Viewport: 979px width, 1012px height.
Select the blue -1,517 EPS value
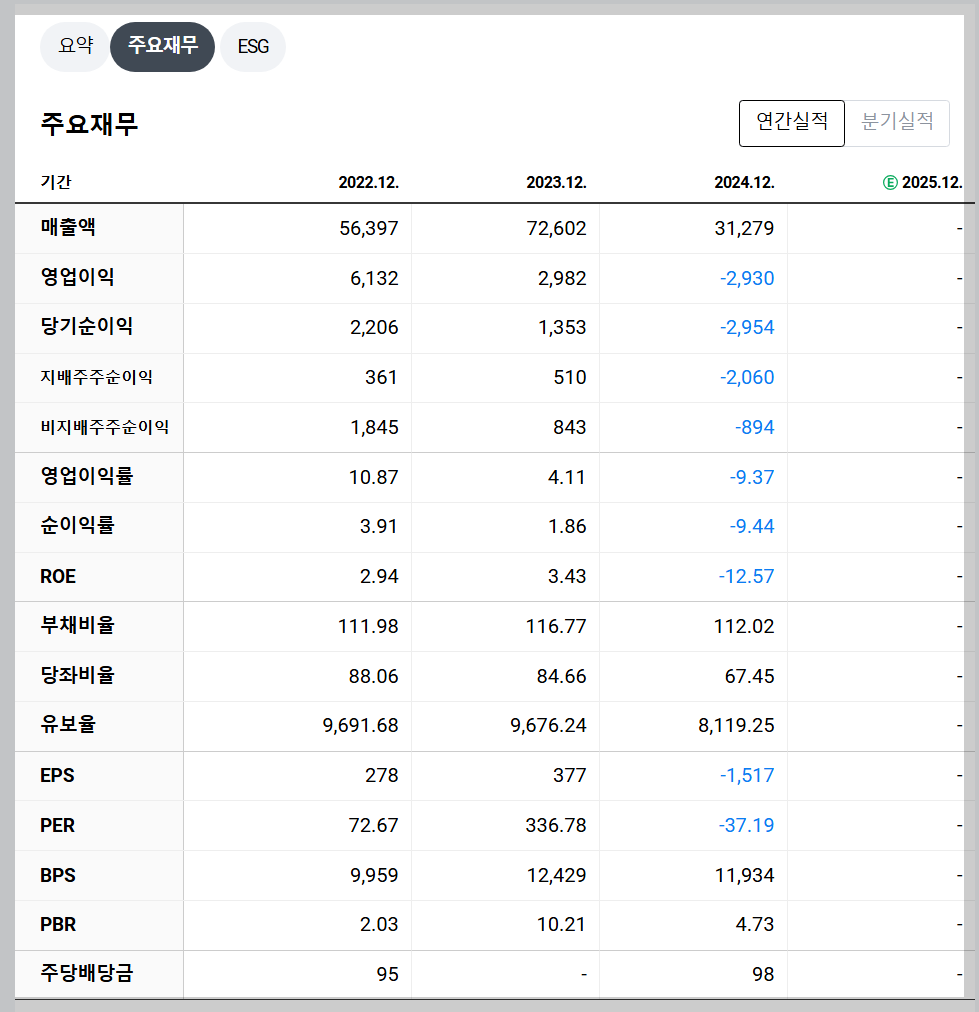point(746,775)
